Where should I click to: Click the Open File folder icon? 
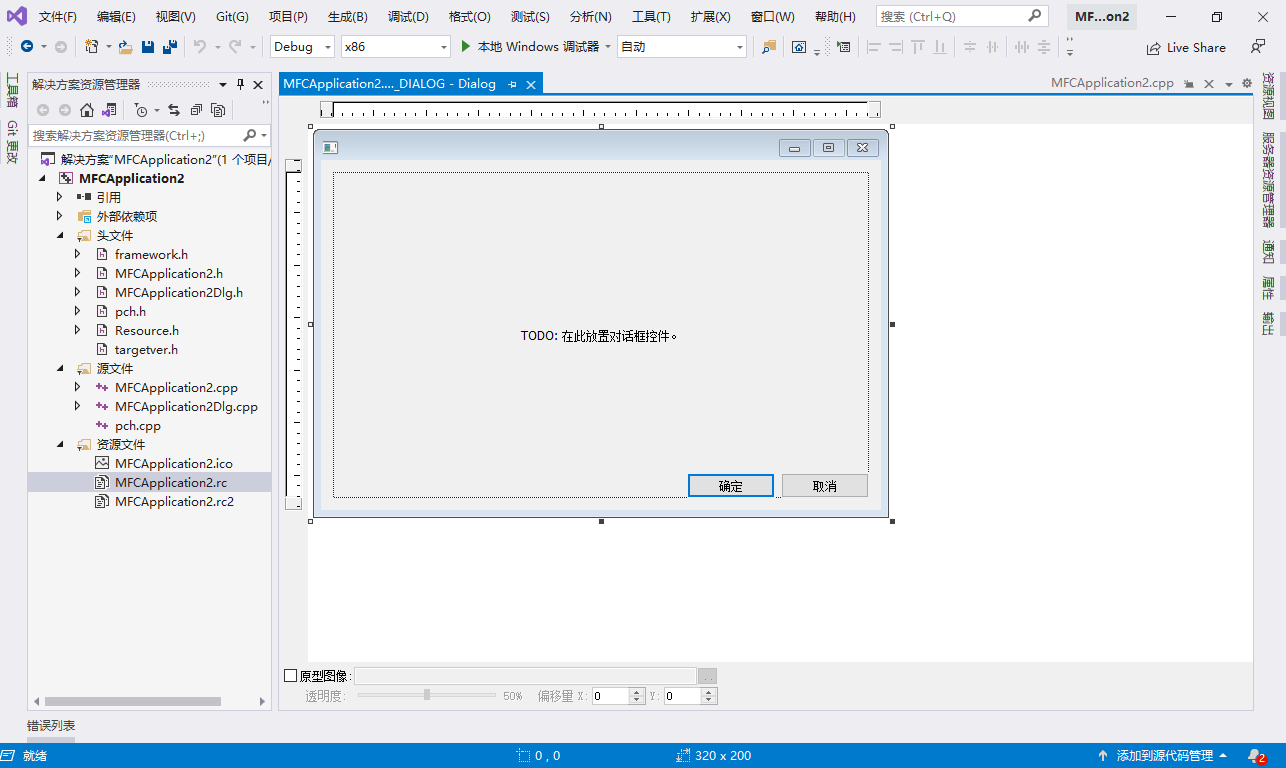point(125,47)
